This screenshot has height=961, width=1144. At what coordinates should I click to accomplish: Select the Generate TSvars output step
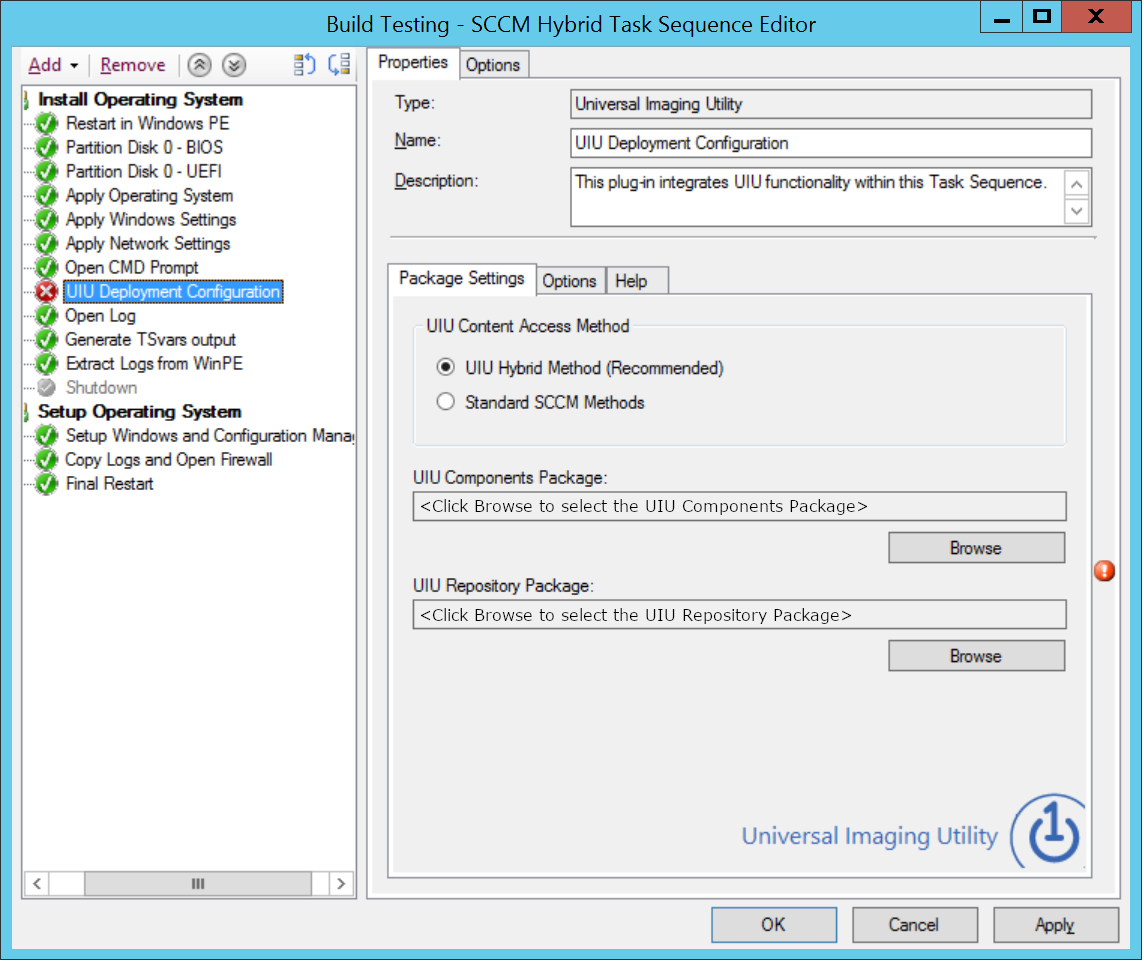coord(150,340)
